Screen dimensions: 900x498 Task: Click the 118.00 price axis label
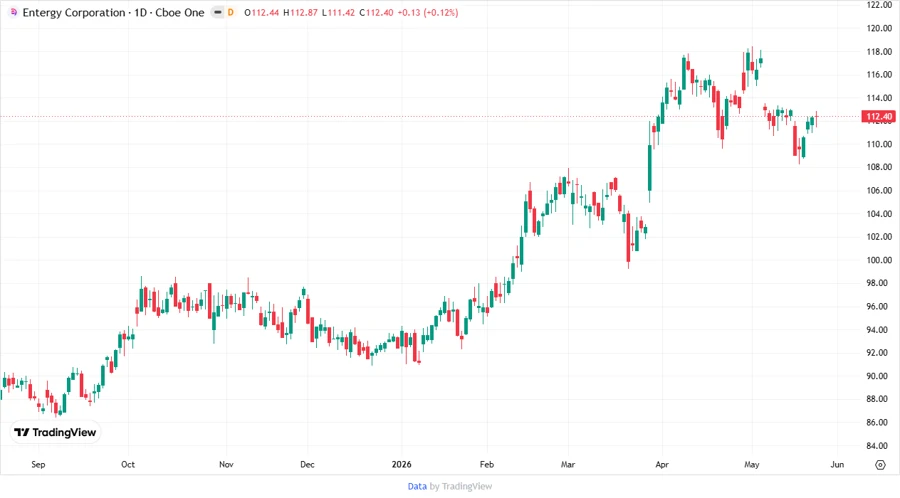pyautogui.click(x=879, y=52)
